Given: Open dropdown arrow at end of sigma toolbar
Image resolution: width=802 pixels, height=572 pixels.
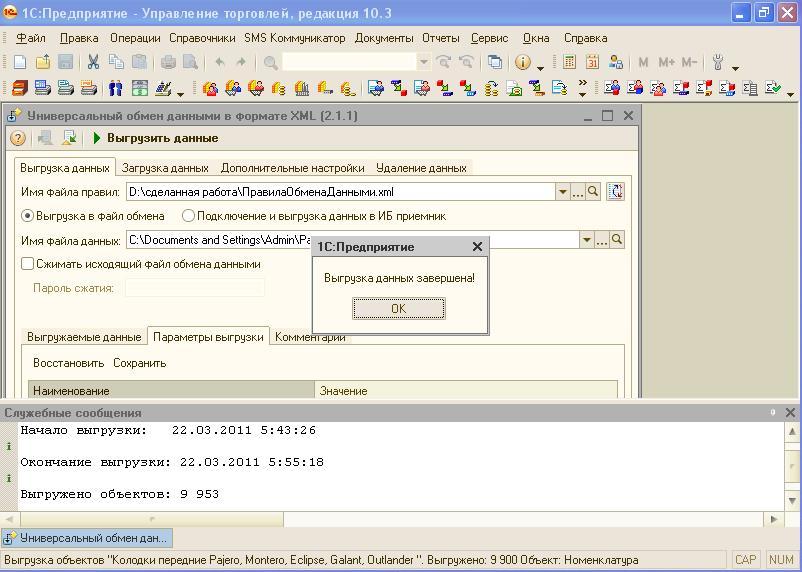Looking at the screenshot, I should coord(790,94).
